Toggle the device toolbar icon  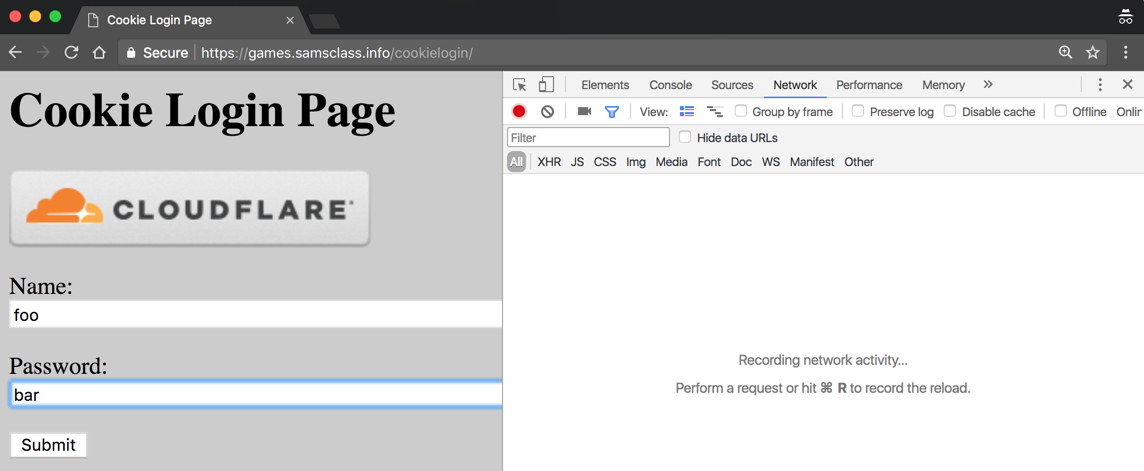tap(546, 85)
